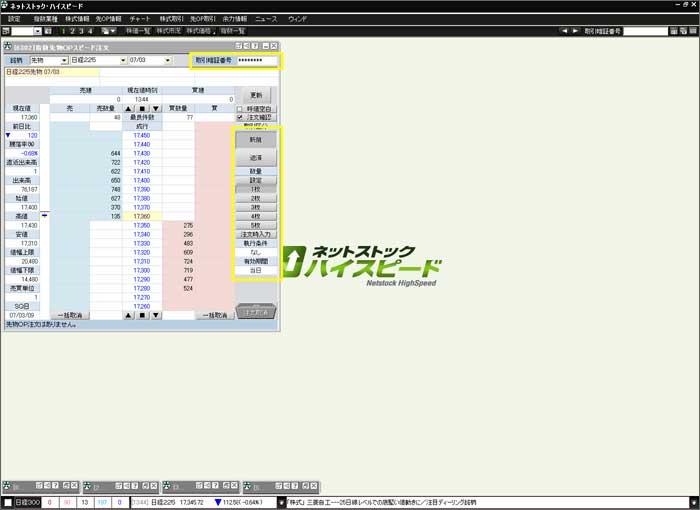Click the center square below the price ladder
700x510 pixels.
pos(142,315)
